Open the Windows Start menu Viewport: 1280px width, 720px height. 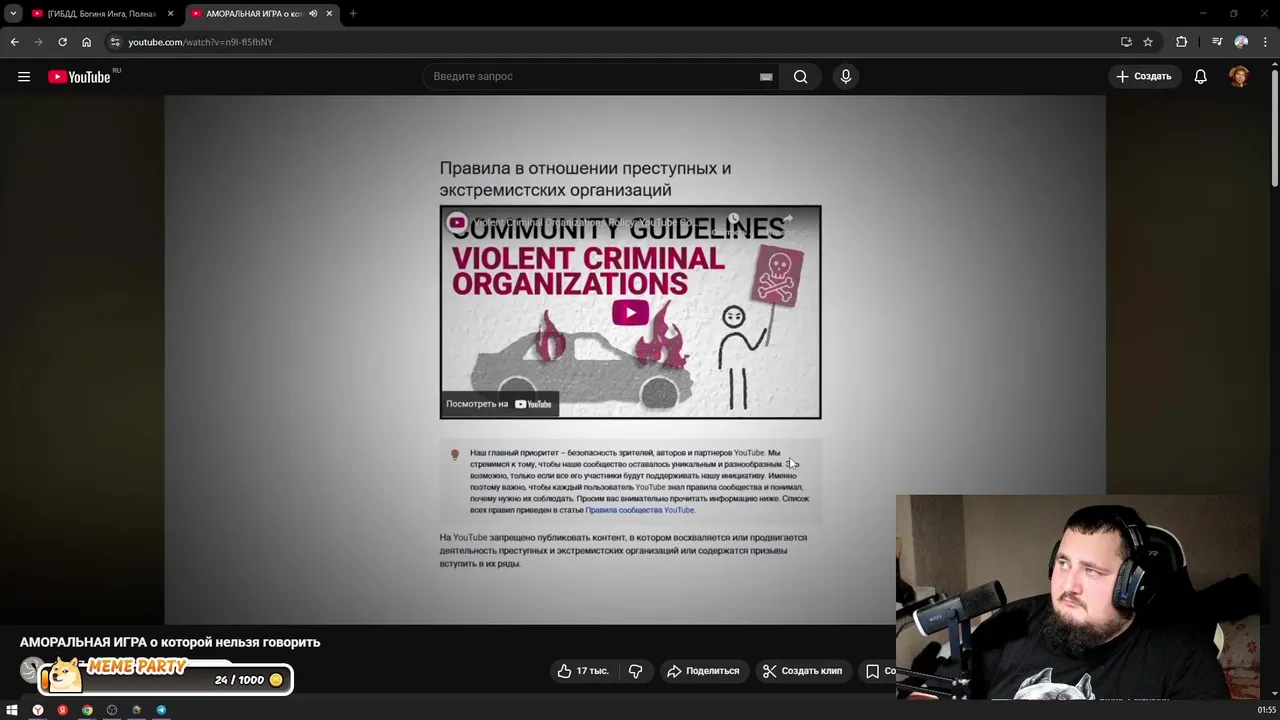point(12,710)
